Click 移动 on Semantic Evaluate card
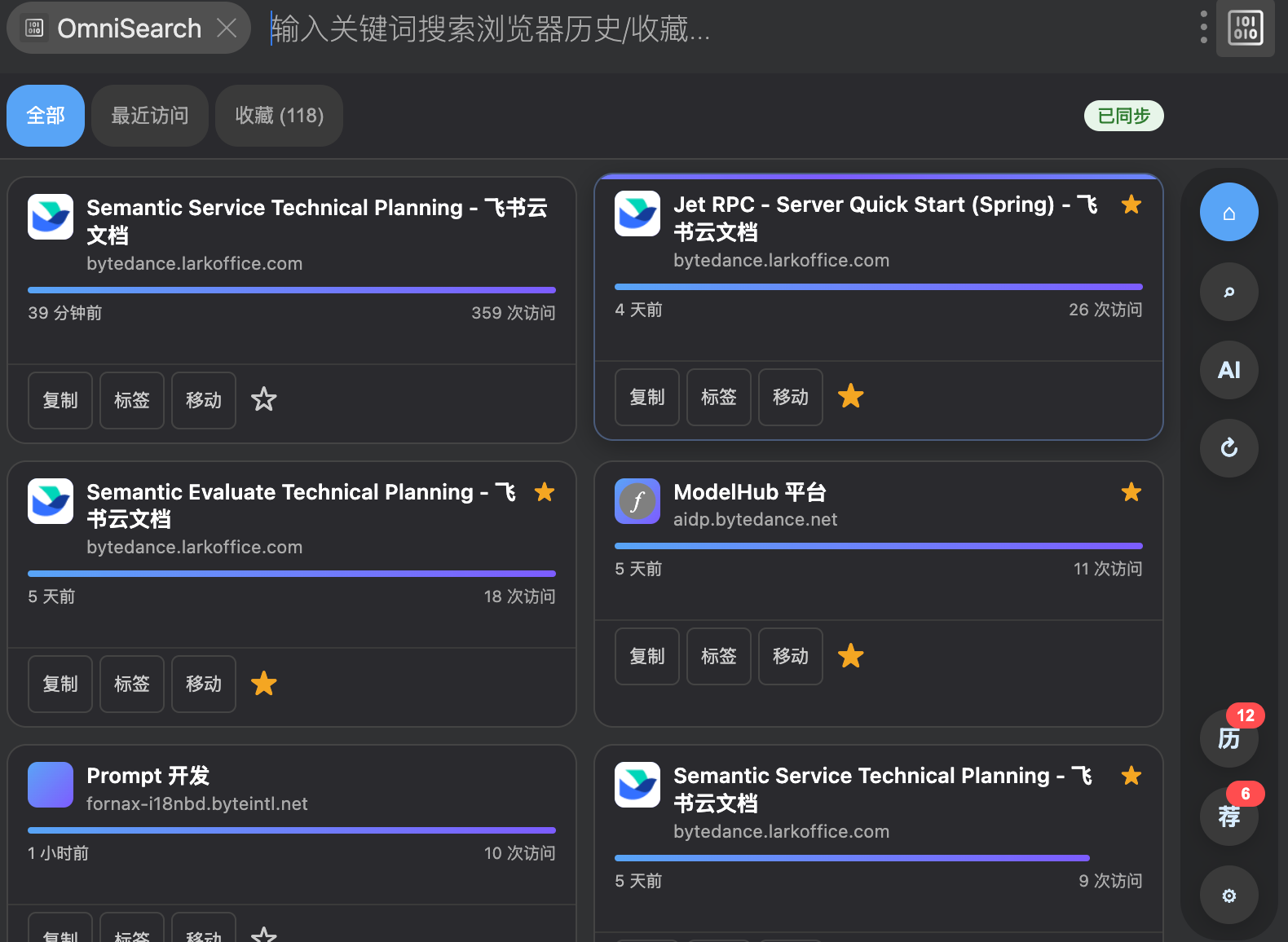This screenshot has width=1288, height=942. 204,684
